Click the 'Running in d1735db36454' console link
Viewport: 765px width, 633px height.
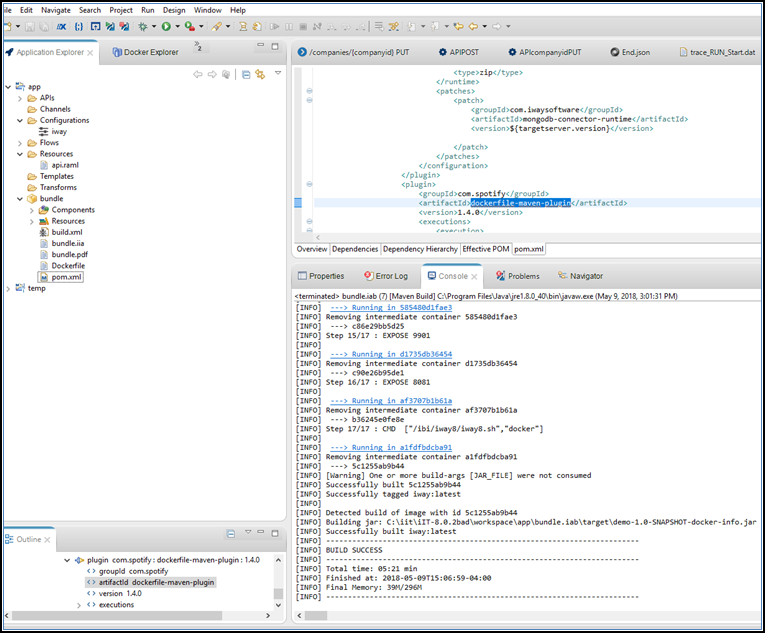(391, 354)
